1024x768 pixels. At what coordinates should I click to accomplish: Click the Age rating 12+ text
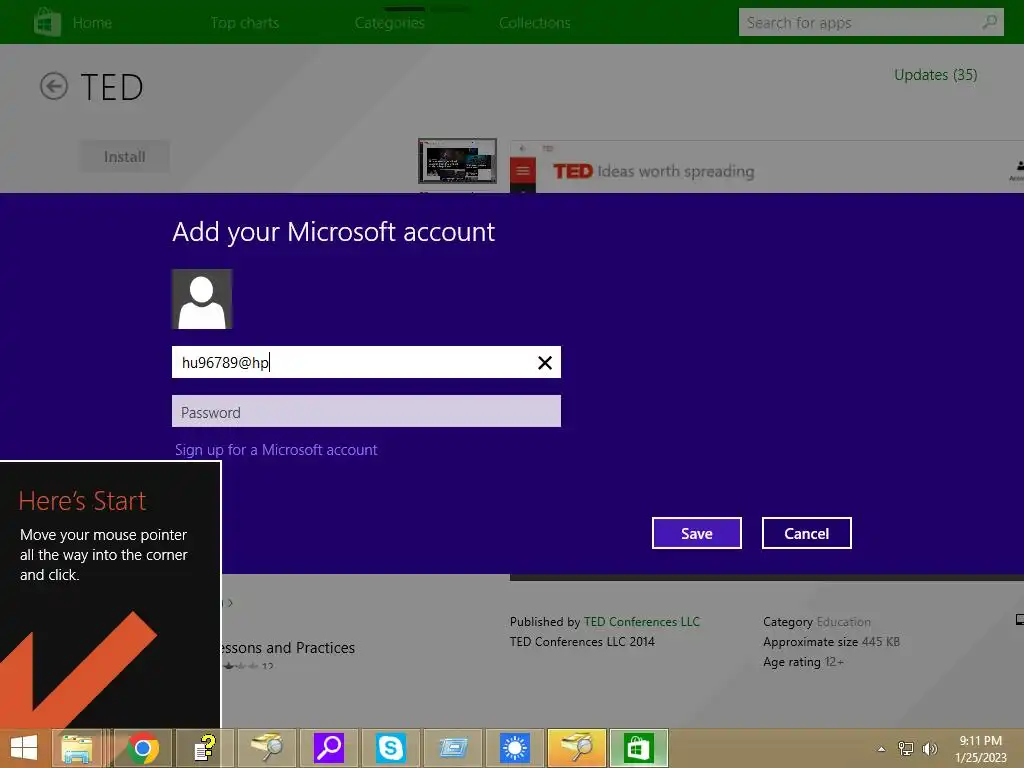pyautogui.click(x=803, y=662)
